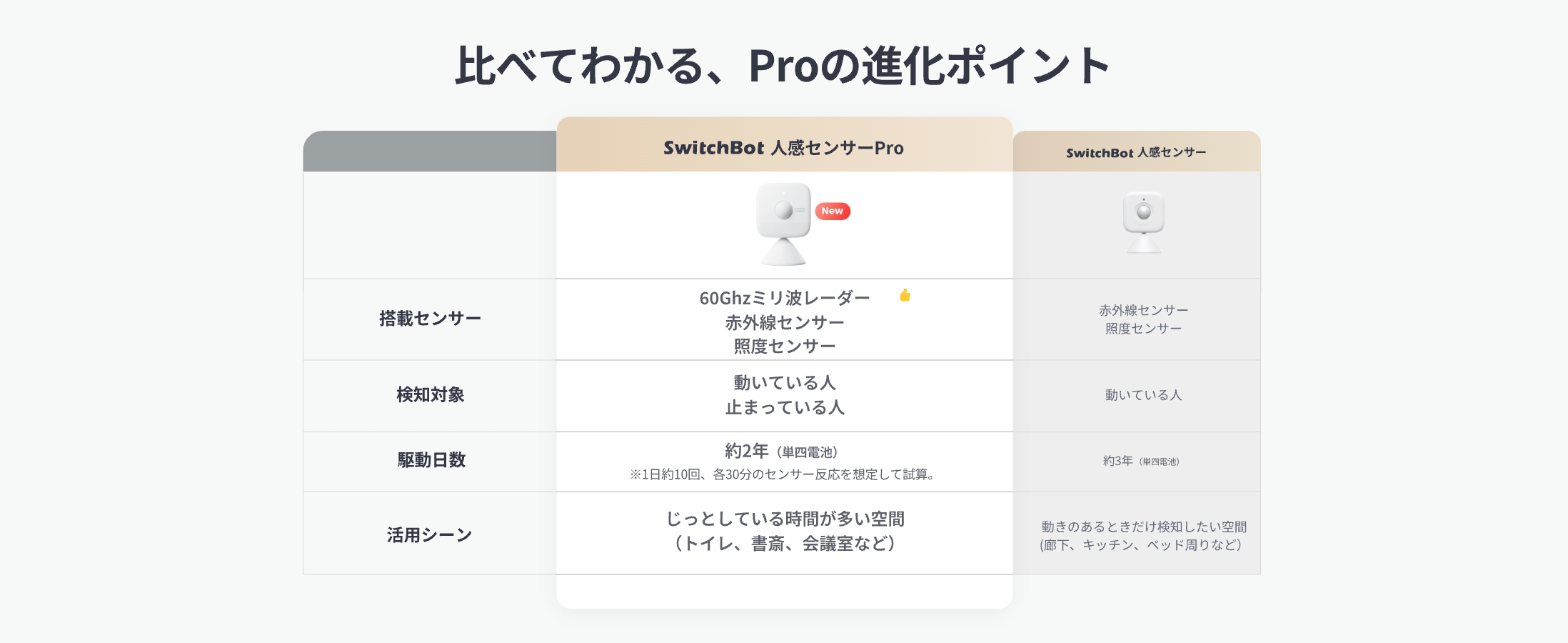The width and height of the screenshot is (1568, 643).
Task: Click the red New badge
Action: click(x=832, y=211)
